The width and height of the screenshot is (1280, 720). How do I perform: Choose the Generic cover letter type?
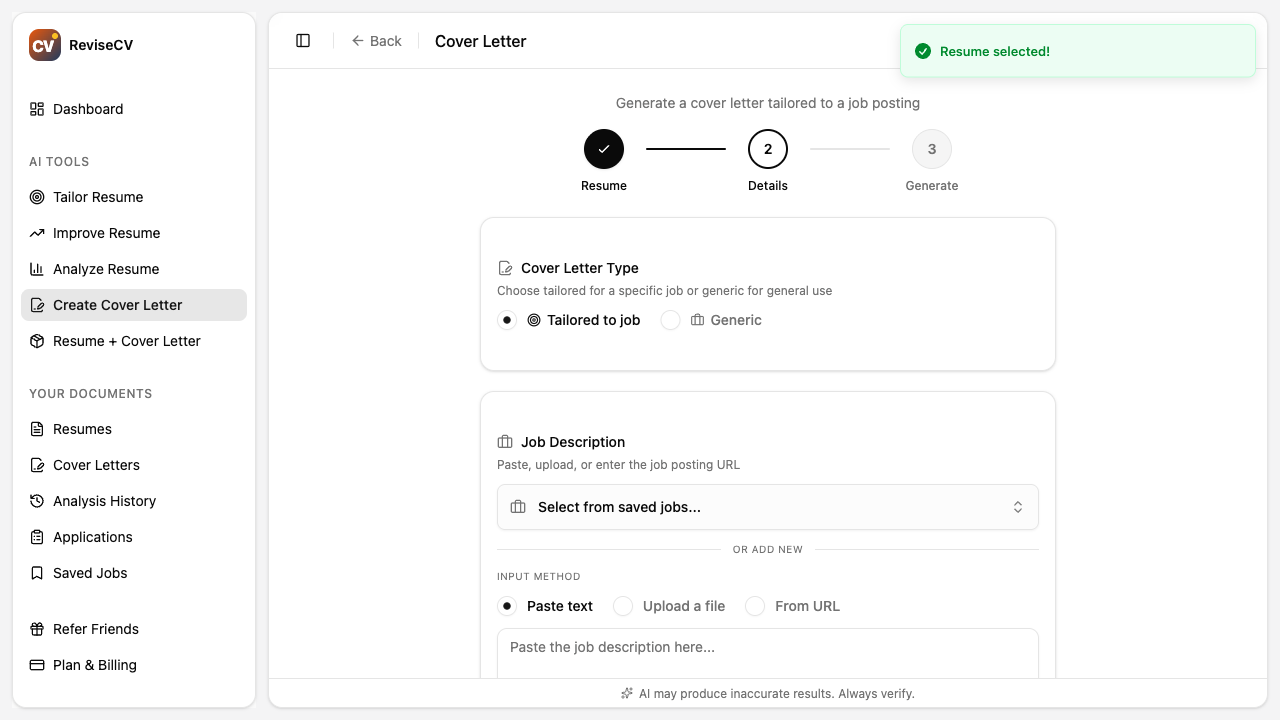[670, 320]
